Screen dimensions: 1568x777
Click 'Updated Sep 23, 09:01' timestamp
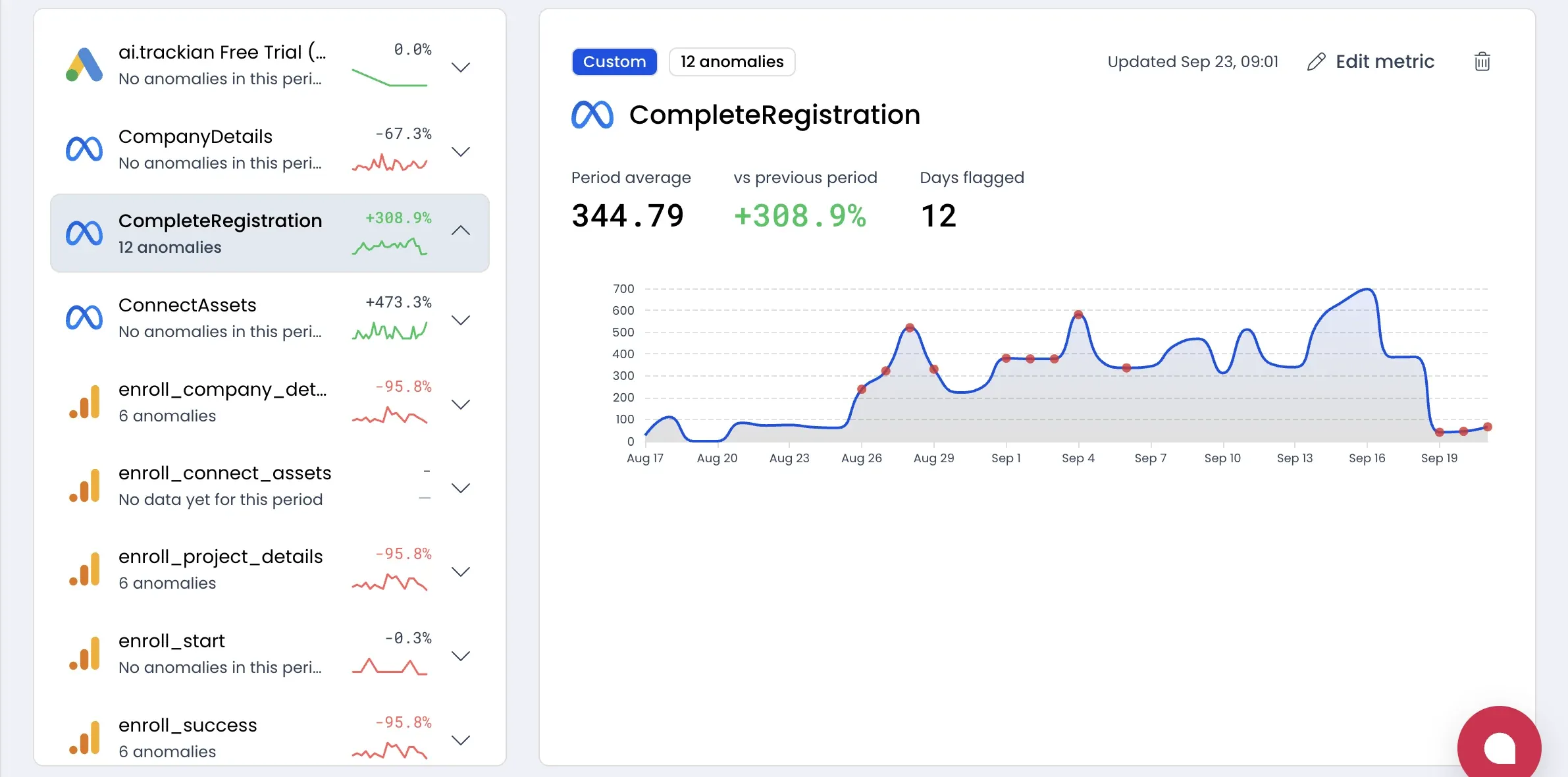[1193, 62]
